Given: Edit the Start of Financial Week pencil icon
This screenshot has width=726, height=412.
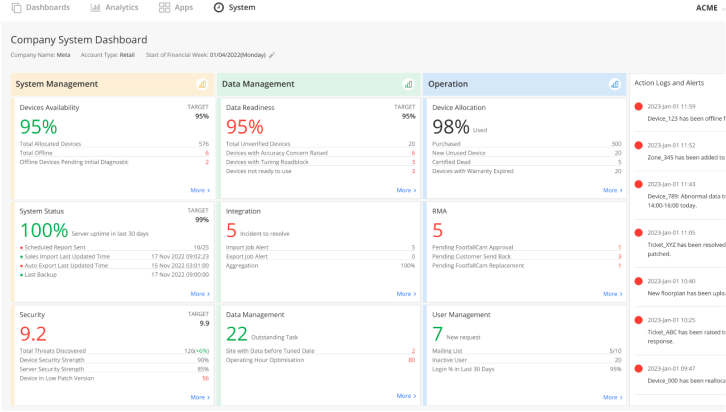Looking at the screenshot, I should coord(272,55).
